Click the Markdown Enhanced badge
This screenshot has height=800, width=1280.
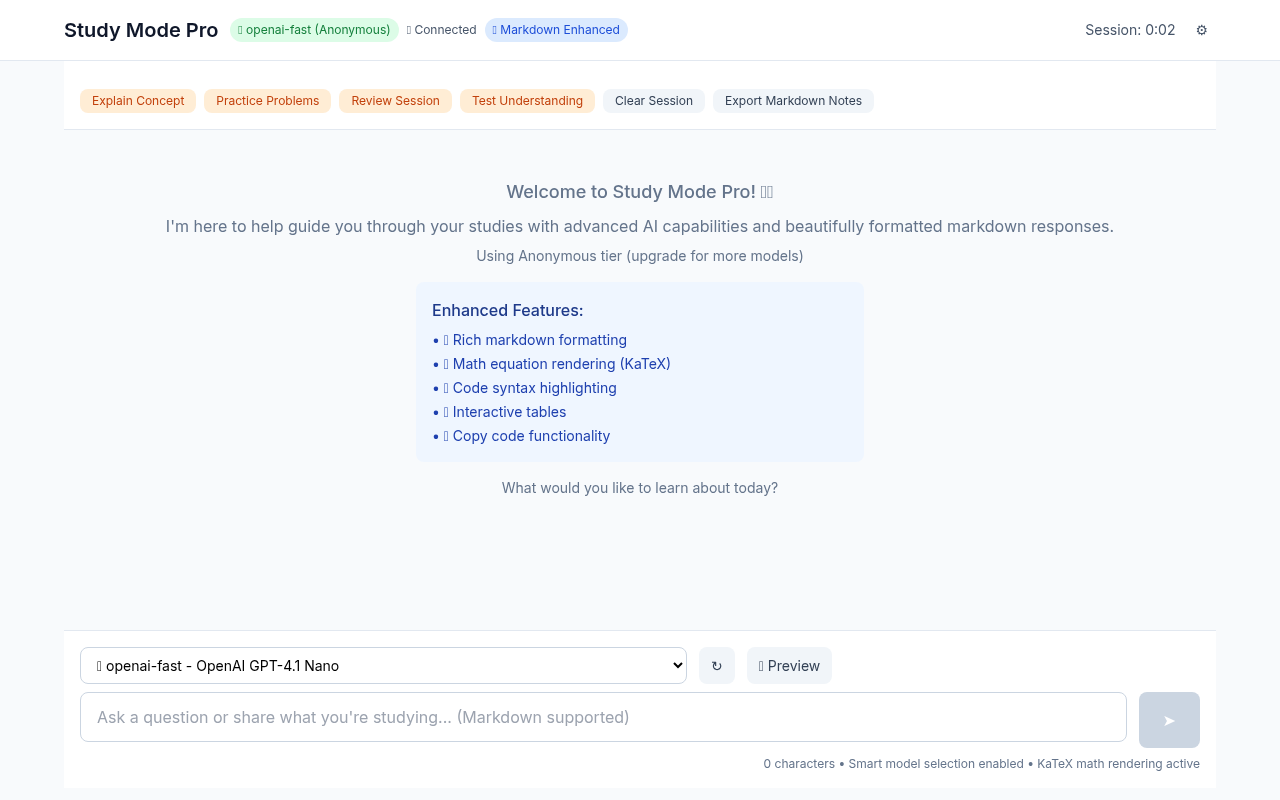pyautogui.click(x=556, y=30)
